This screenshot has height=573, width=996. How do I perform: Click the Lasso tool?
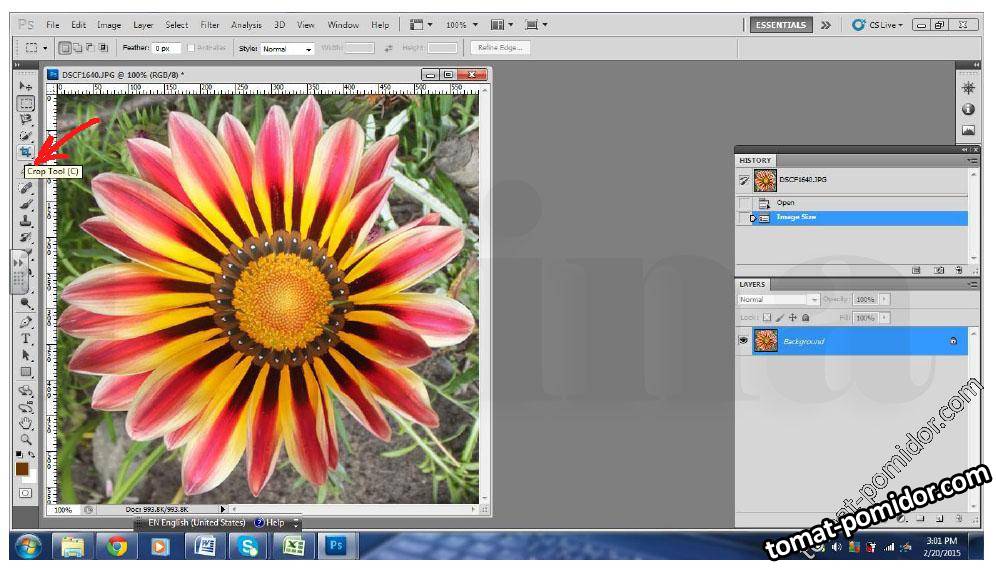coord(26,119)
